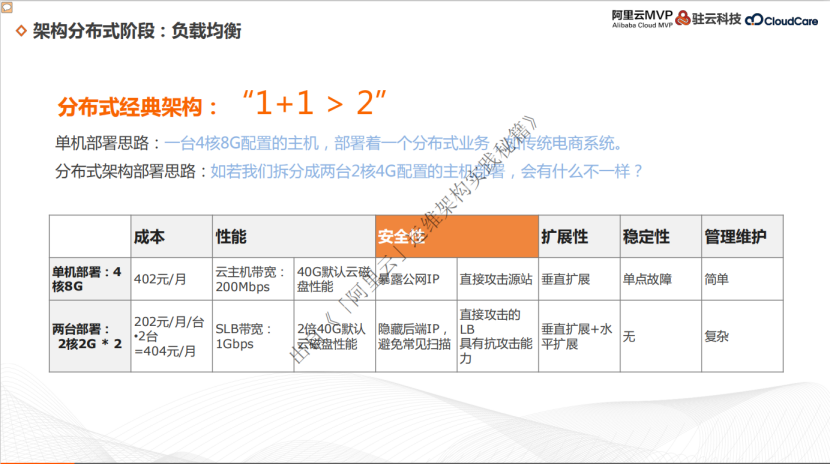Select the heading 分布式经典架构：
The image size is (830, 464).
138,107
